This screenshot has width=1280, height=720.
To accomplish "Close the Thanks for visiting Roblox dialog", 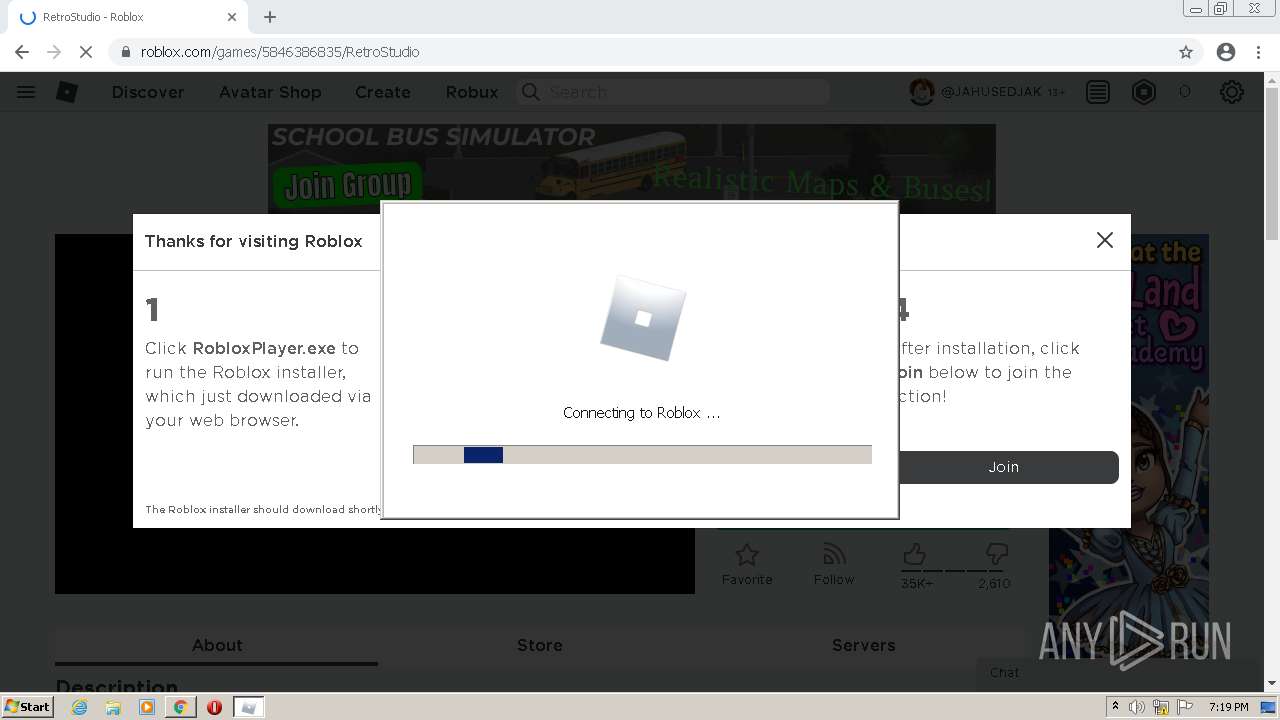I will click(1105, 240).
